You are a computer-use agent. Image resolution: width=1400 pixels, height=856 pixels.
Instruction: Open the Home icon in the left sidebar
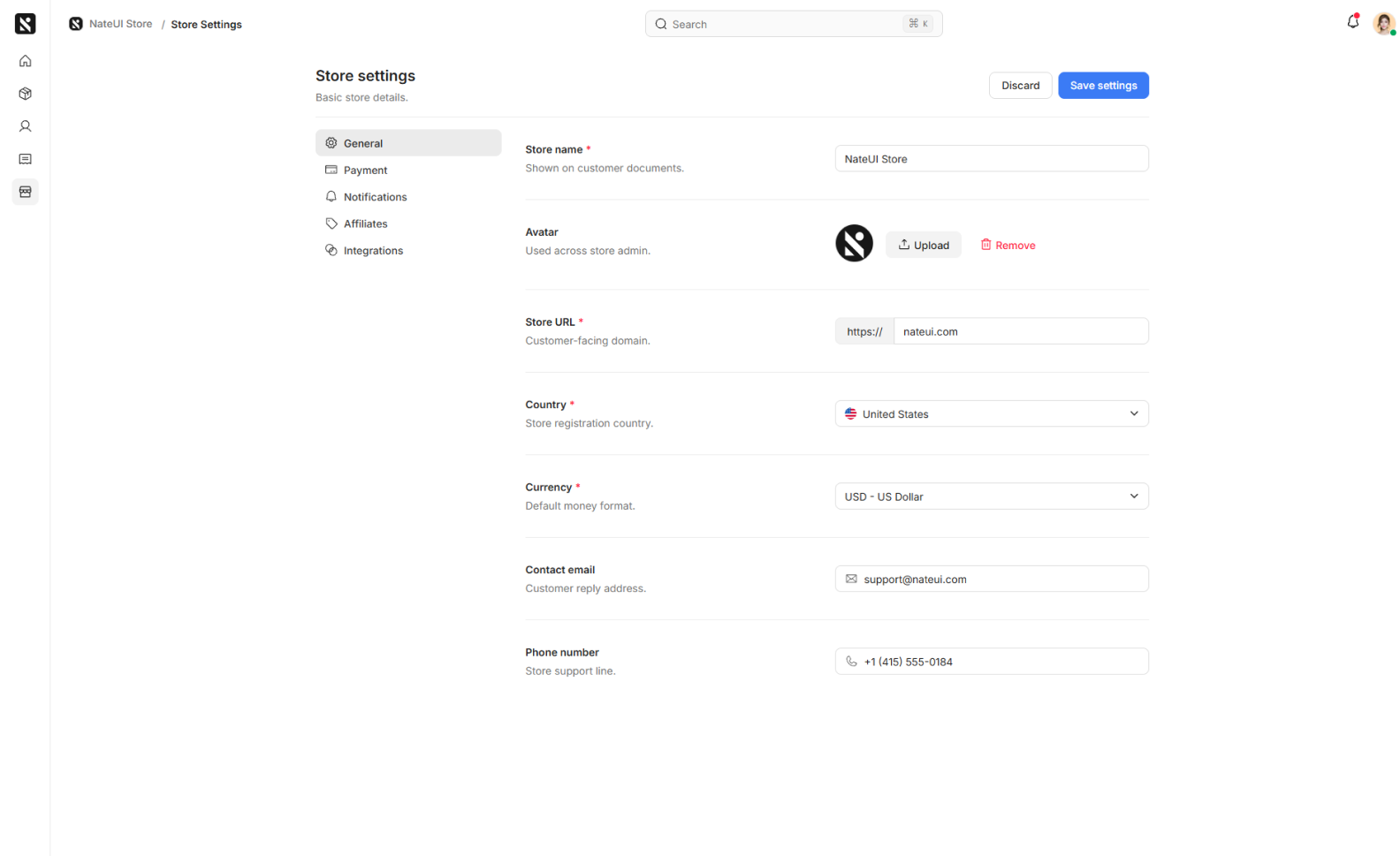point(26,61)
